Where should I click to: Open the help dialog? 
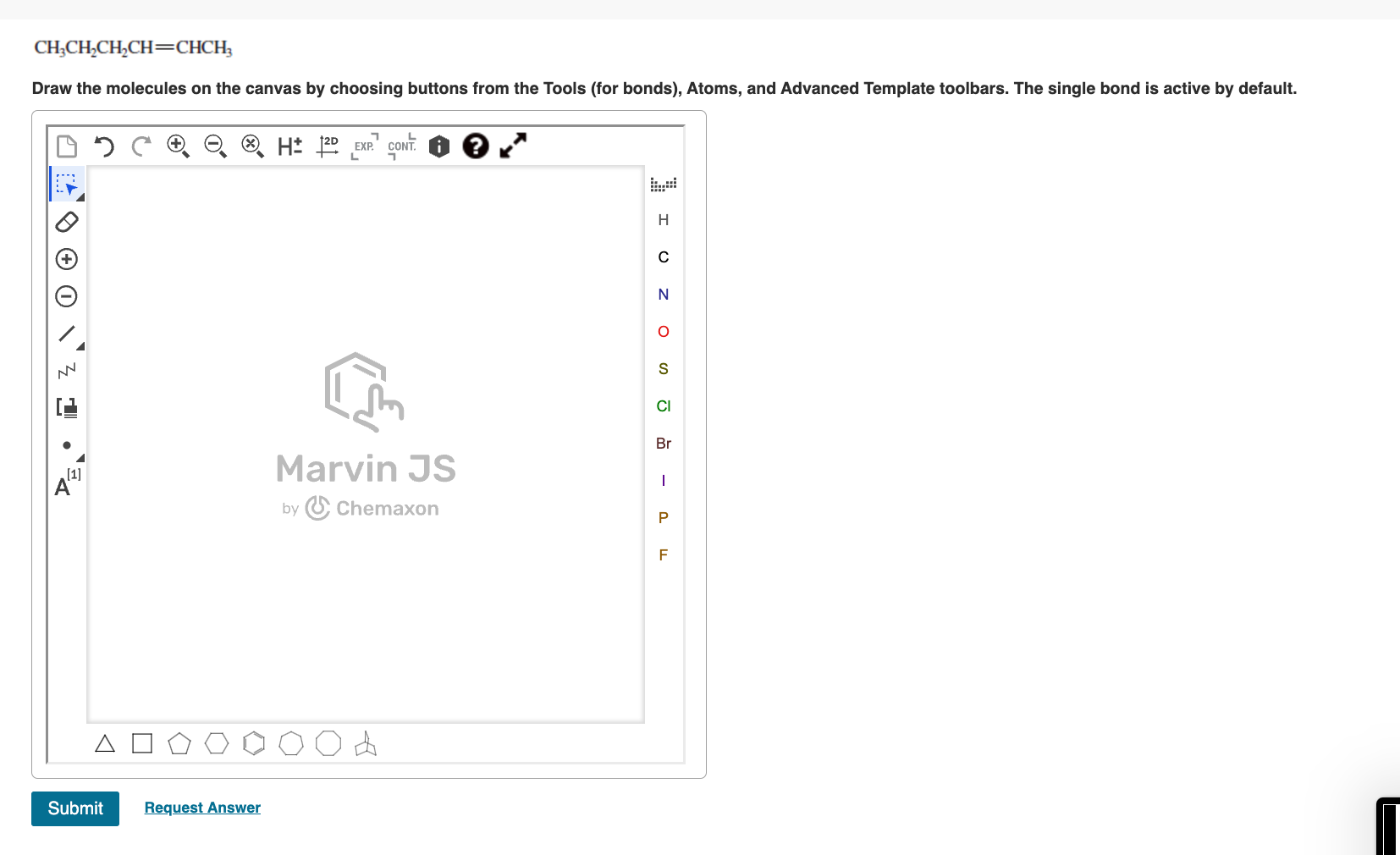pos(475,146)
